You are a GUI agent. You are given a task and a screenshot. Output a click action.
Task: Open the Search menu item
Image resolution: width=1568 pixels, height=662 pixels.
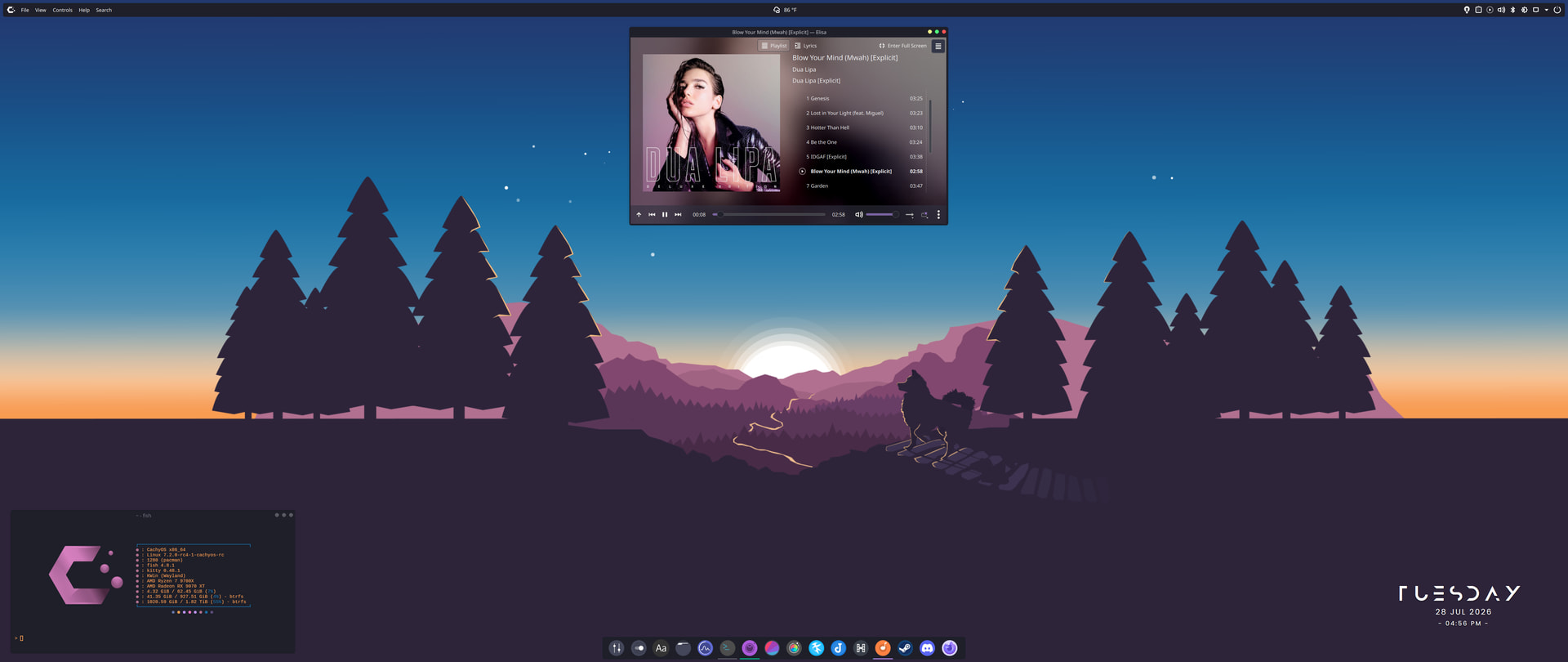pyautogui.click(x=104, y=10)
